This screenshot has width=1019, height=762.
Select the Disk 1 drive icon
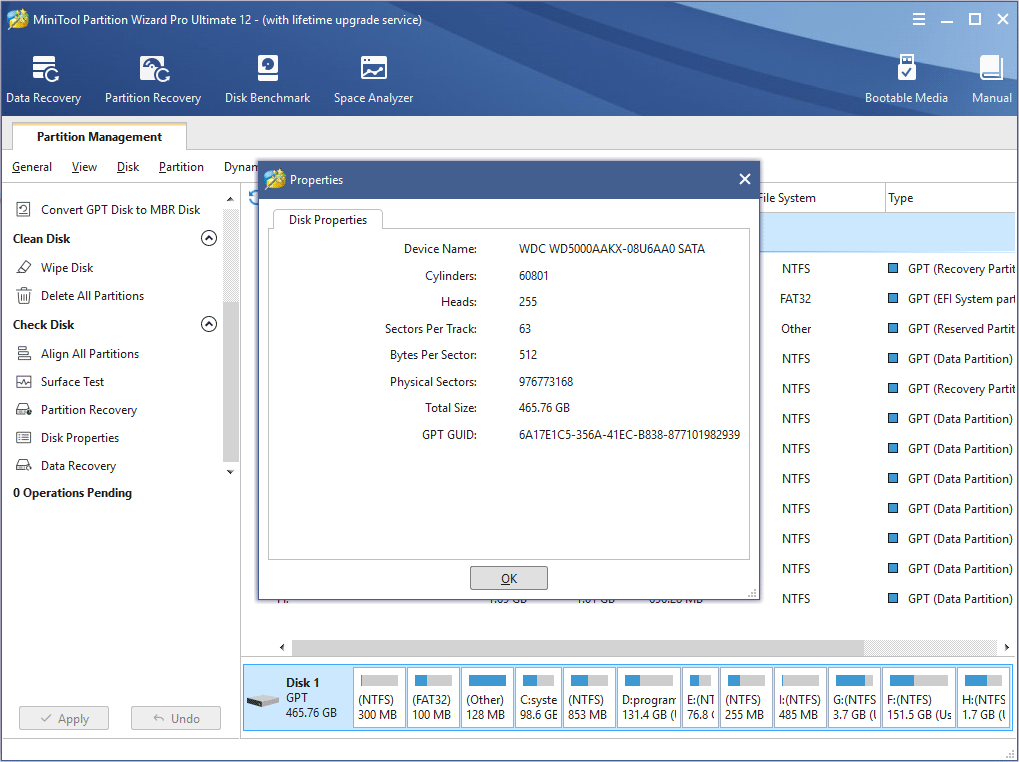[263, 701]
